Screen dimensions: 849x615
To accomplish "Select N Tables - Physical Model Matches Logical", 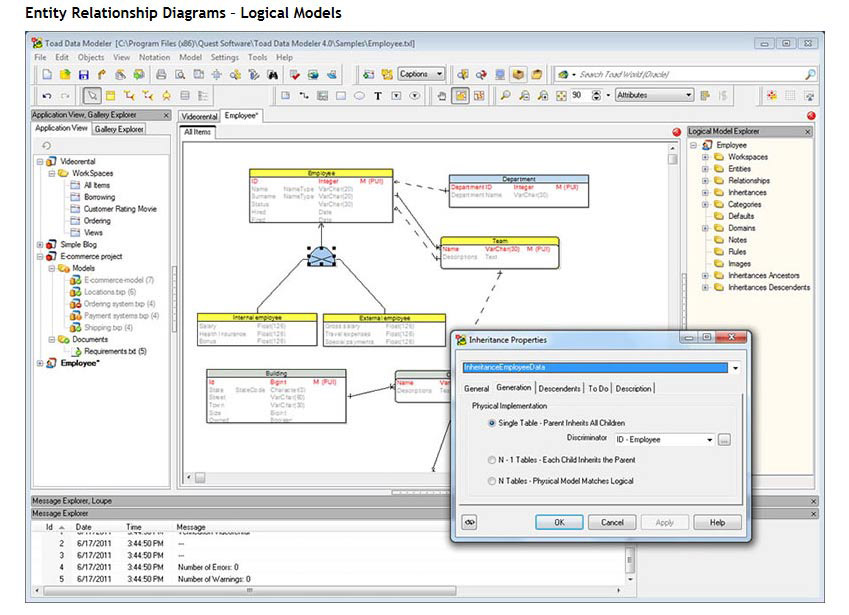I will pos(560,481).
